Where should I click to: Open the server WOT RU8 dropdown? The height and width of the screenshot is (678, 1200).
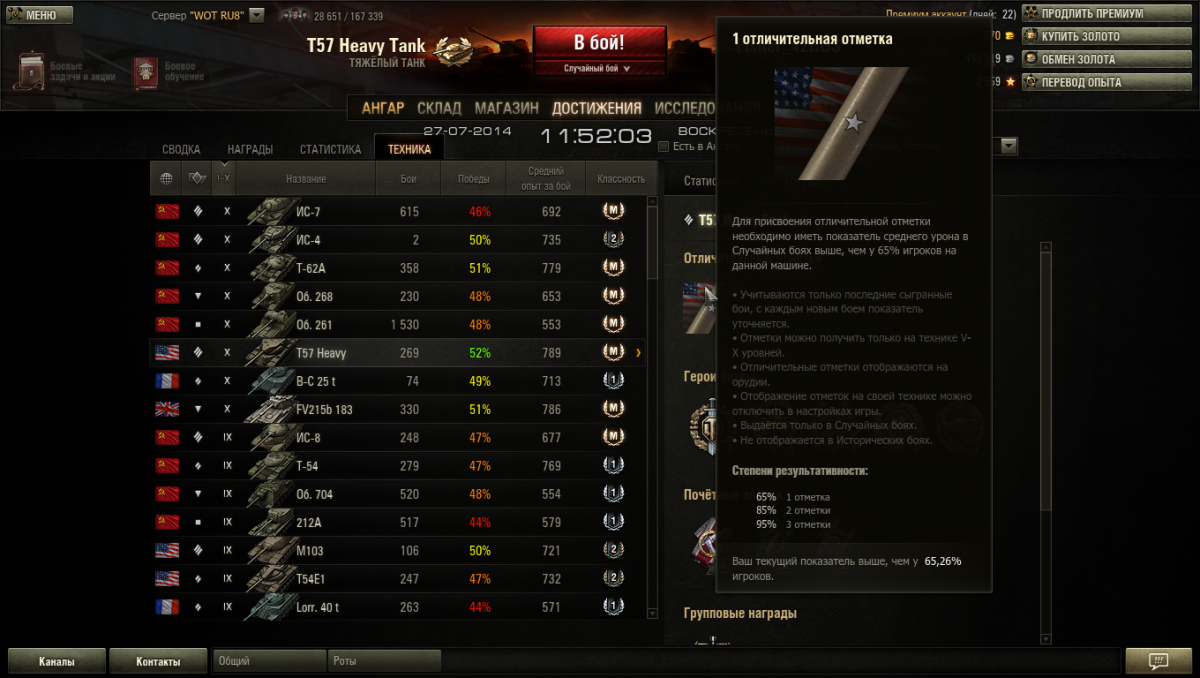tap(256, 15)
